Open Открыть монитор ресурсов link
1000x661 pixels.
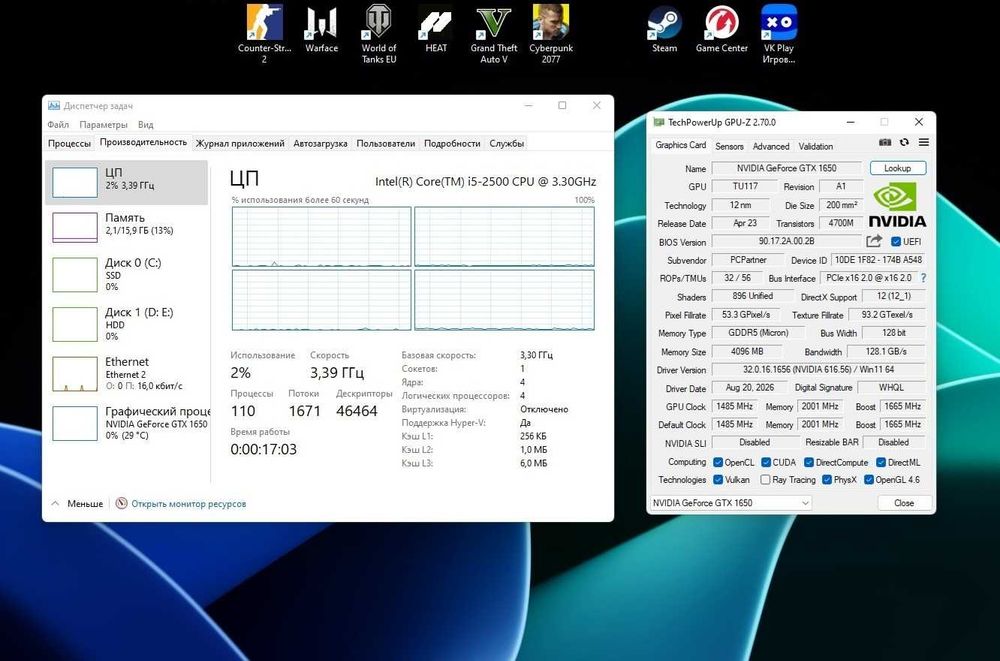189,503
